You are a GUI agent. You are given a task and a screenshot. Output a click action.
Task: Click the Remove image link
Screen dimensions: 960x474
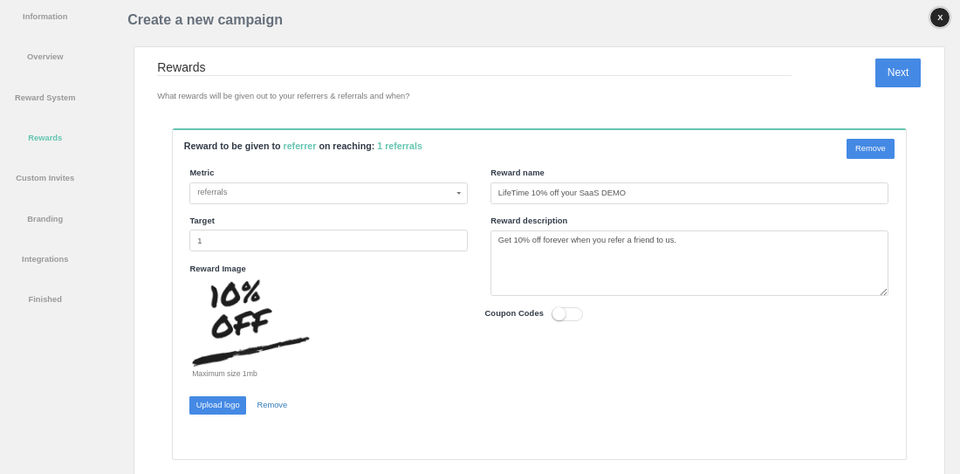[272, 405]
